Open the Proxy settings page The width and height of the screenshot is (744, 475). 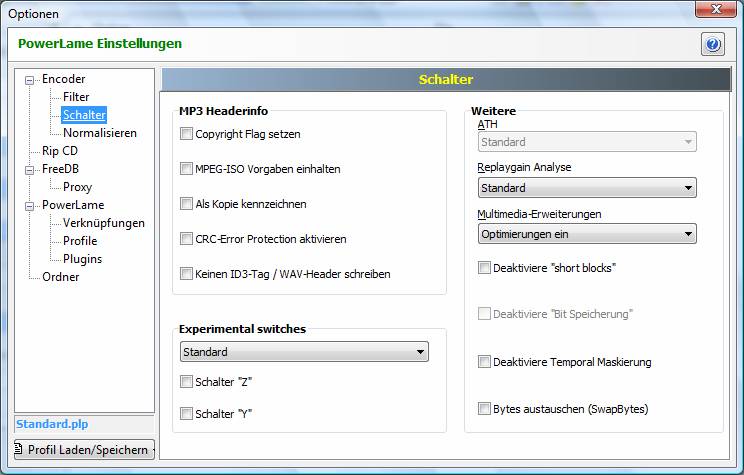pos(77,187)
